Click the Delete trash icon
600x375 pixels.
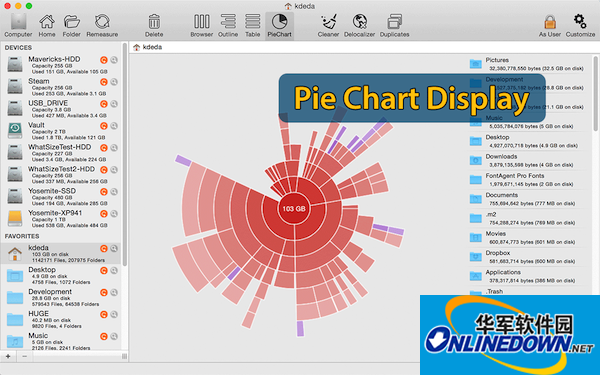(x=154, y=25)
